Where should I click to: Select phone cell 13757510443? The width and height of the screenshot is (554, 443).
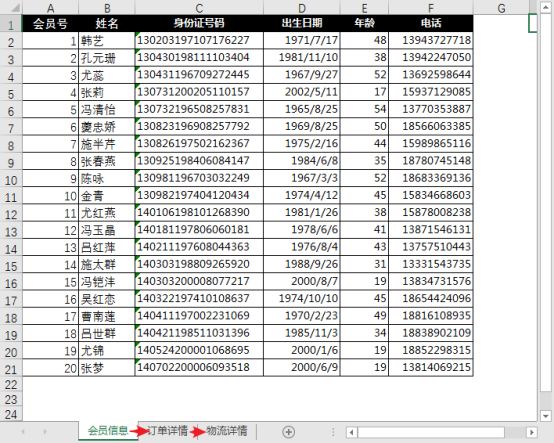tap(431, 247)
